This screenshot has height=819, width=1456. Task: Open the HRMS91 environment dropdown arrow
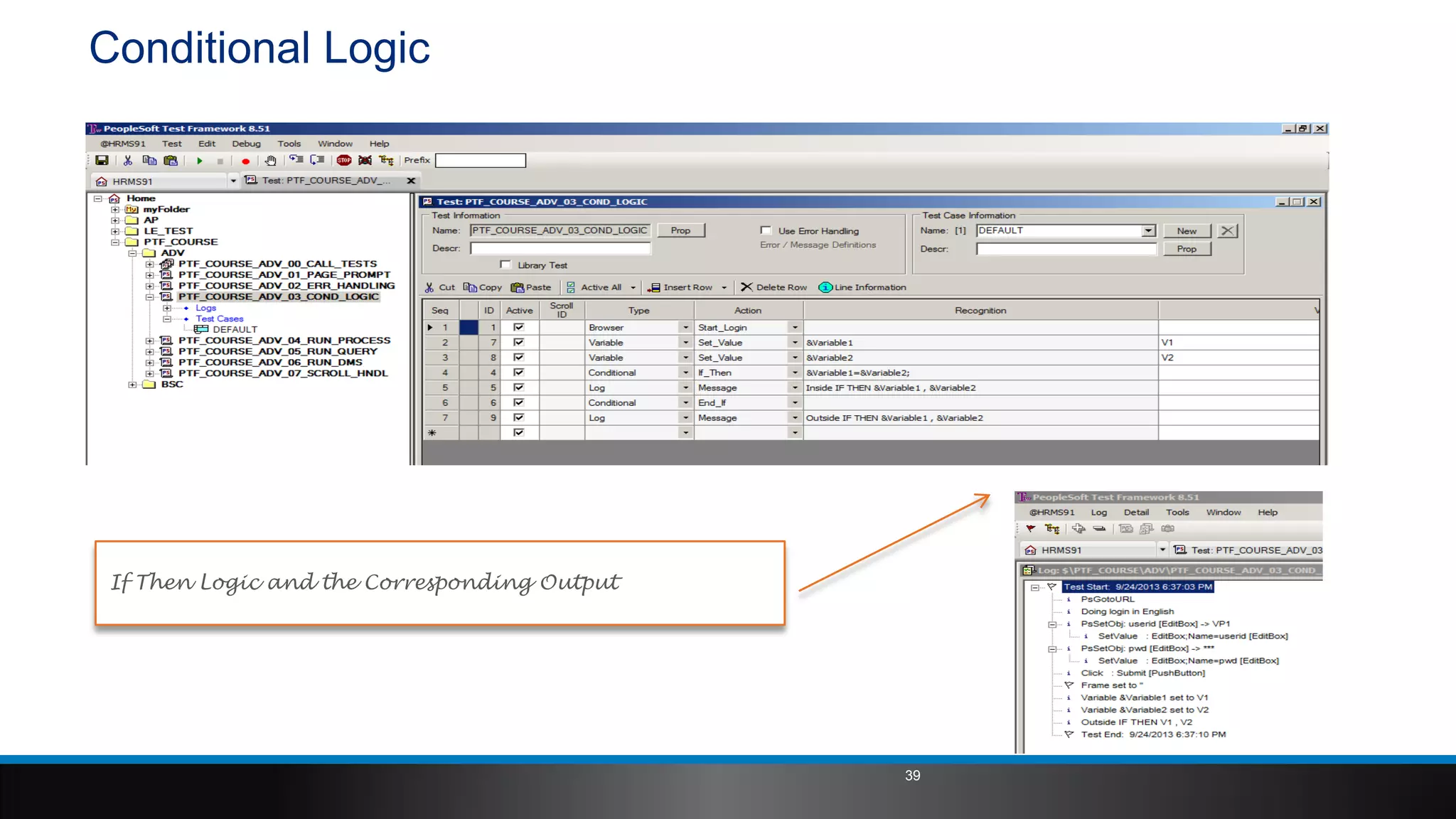233,181
